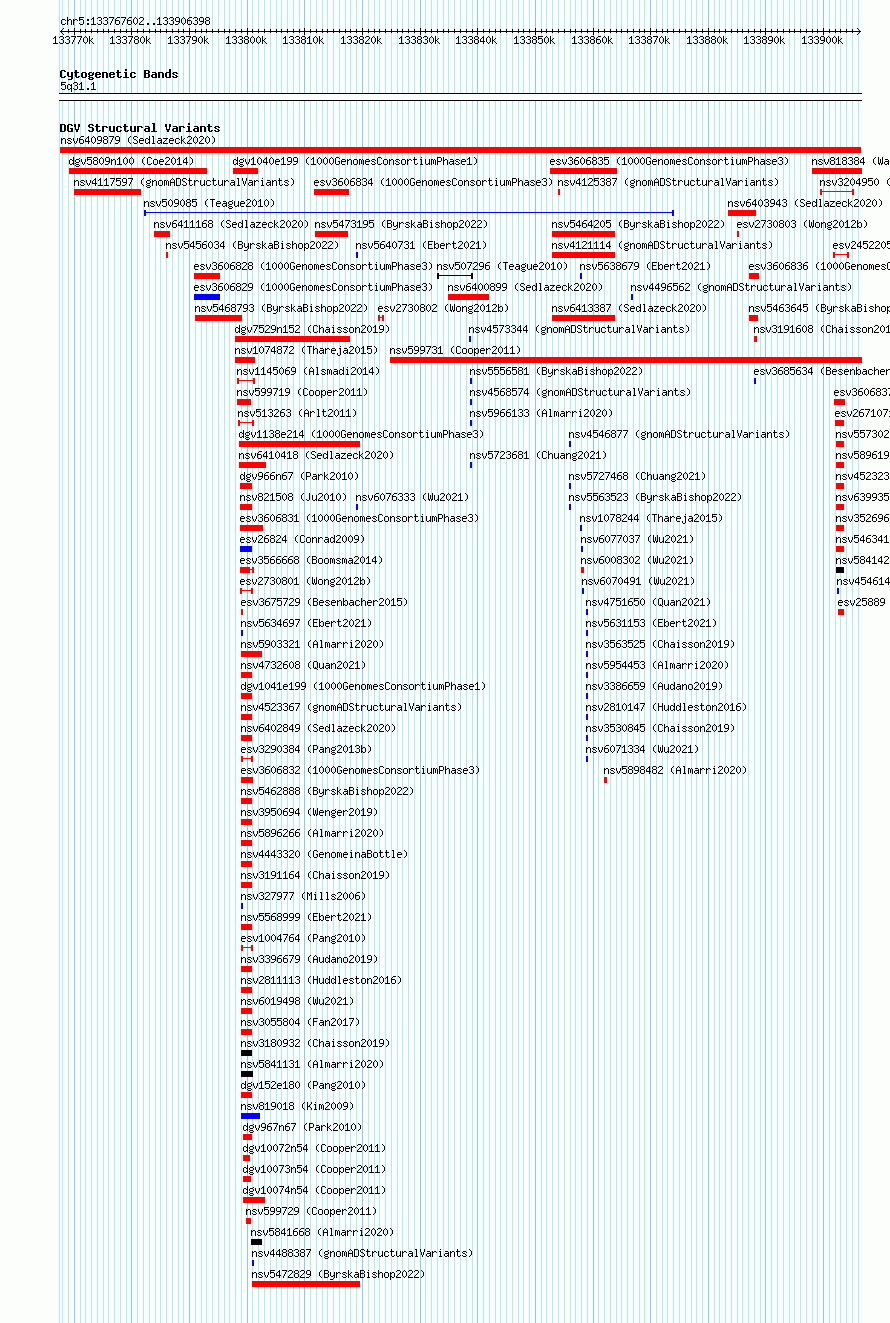Click nsv1145069 (Alsmadi2014) label
The height and width of the screenshot is (1323, 890).
[x=309, y=371]
